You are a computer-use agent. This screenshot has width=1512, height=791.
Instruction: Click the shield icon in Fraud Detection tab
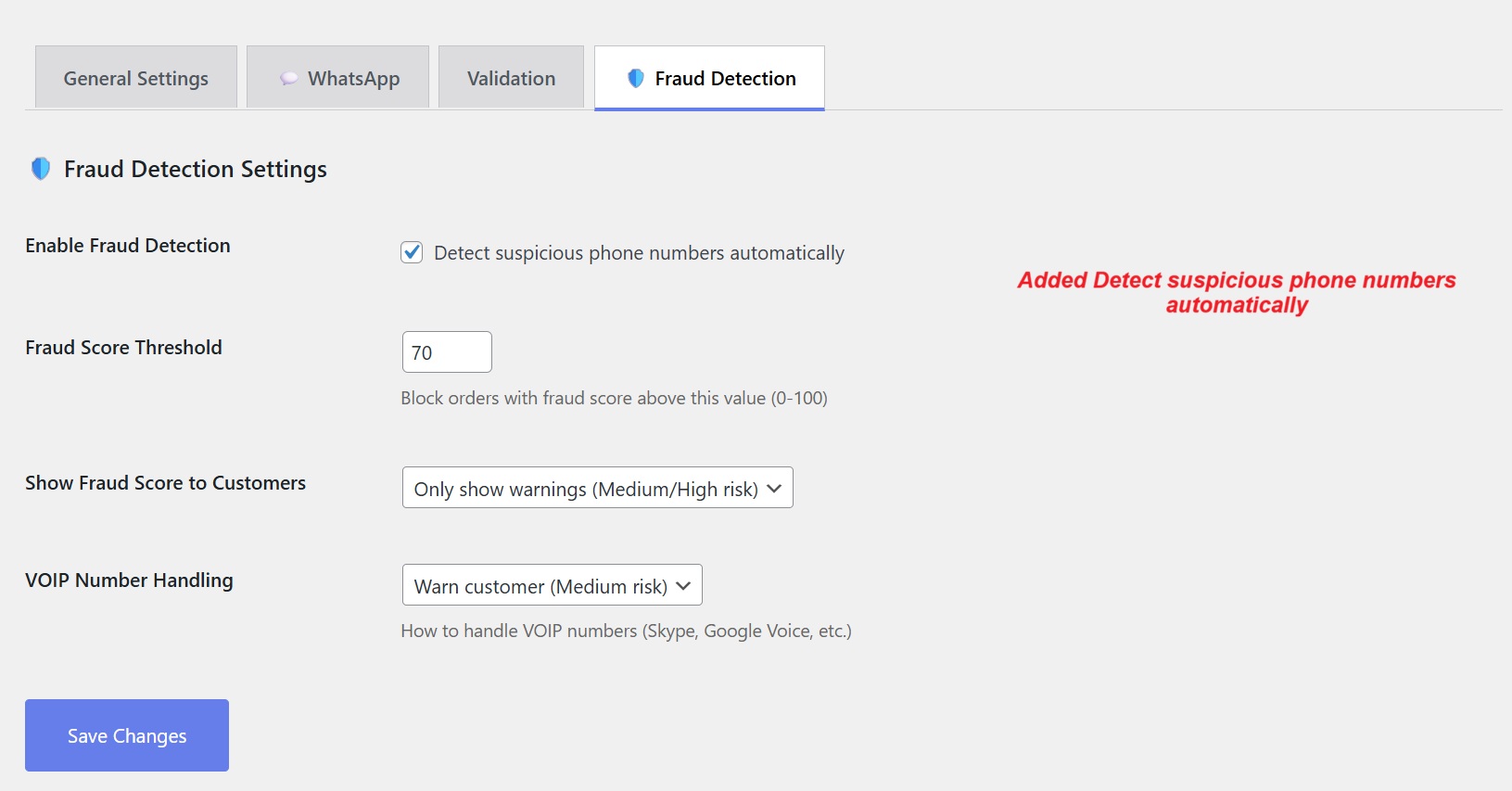coord(636,79)
